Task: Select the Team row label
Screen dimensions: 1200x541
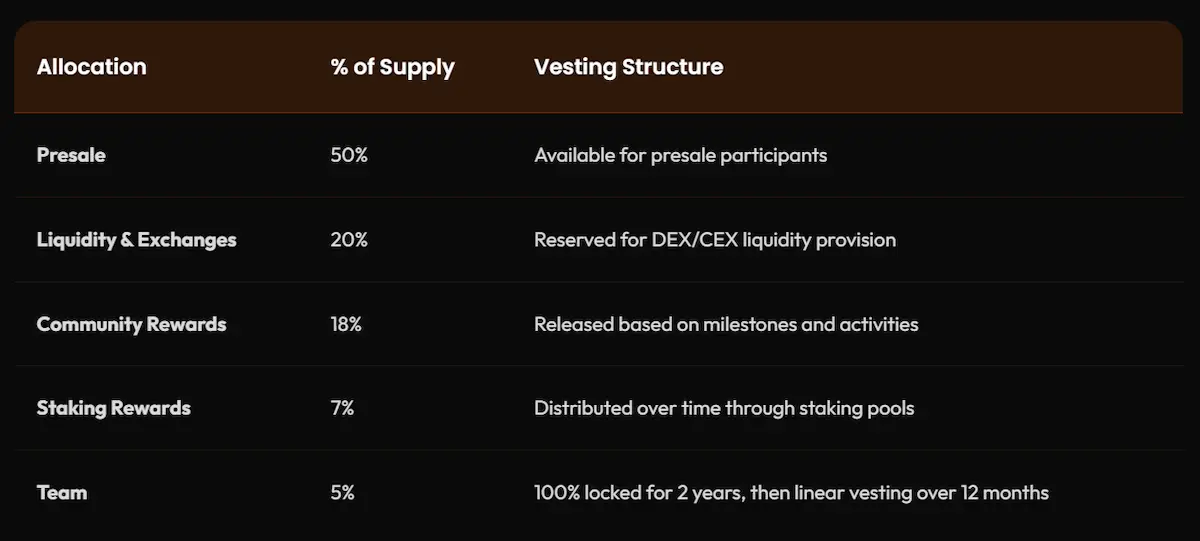Action: click(x=62, y=492)
